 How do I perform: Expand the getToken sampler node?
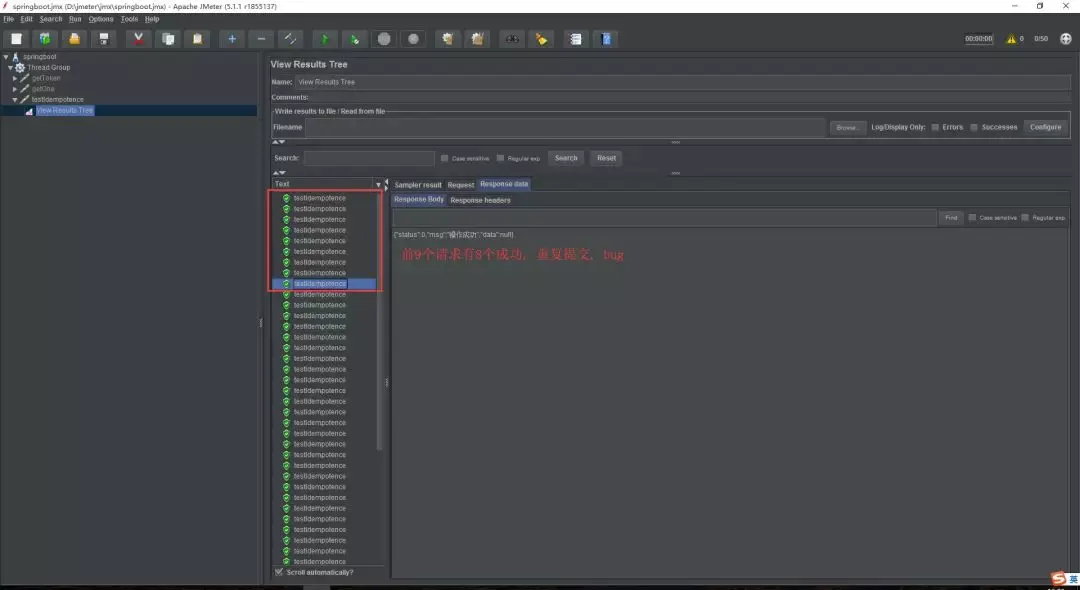pos(15,78)
